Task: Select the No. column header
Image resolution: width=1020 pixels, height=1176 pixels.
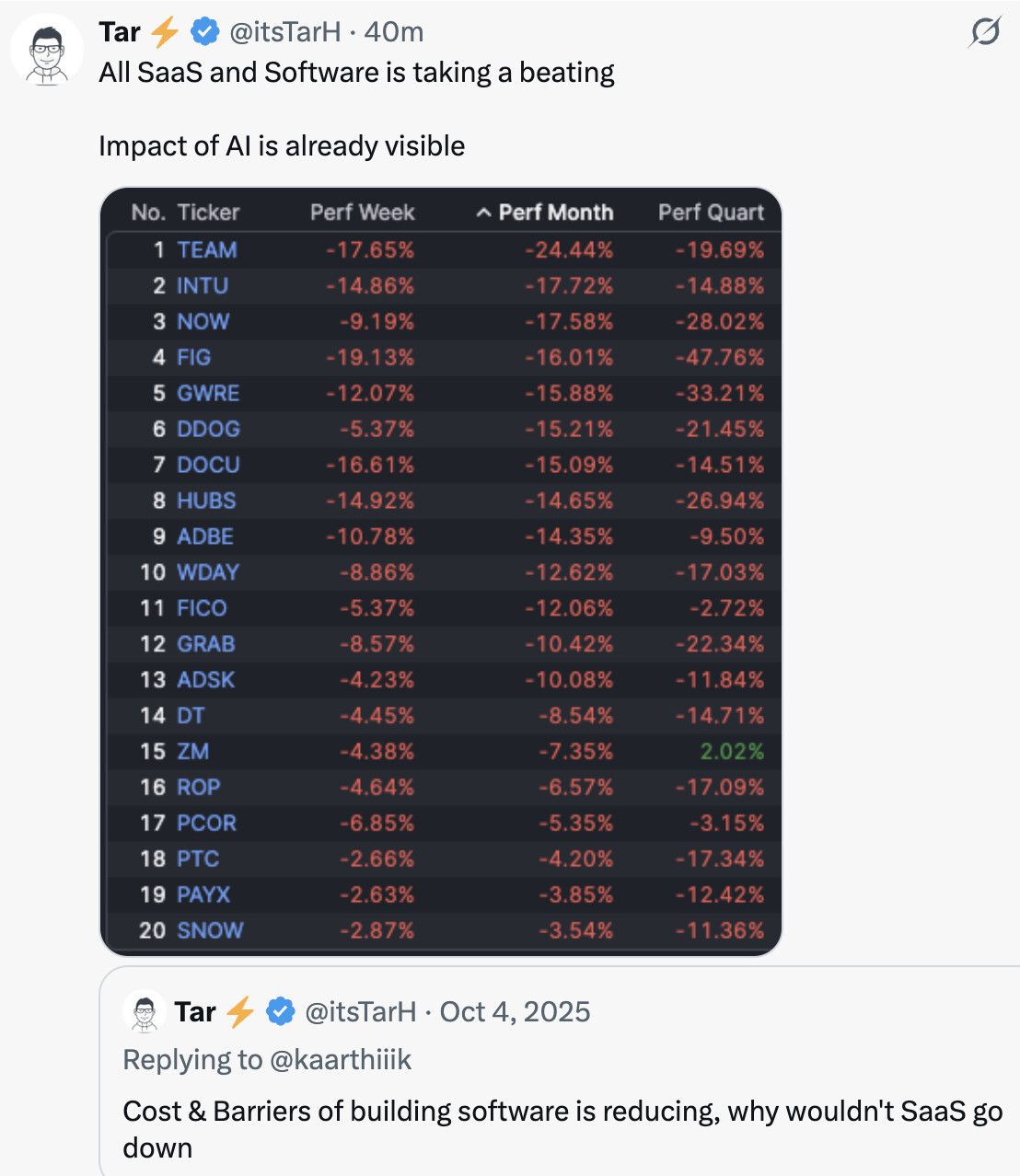Action: click(x=148, y=213)
